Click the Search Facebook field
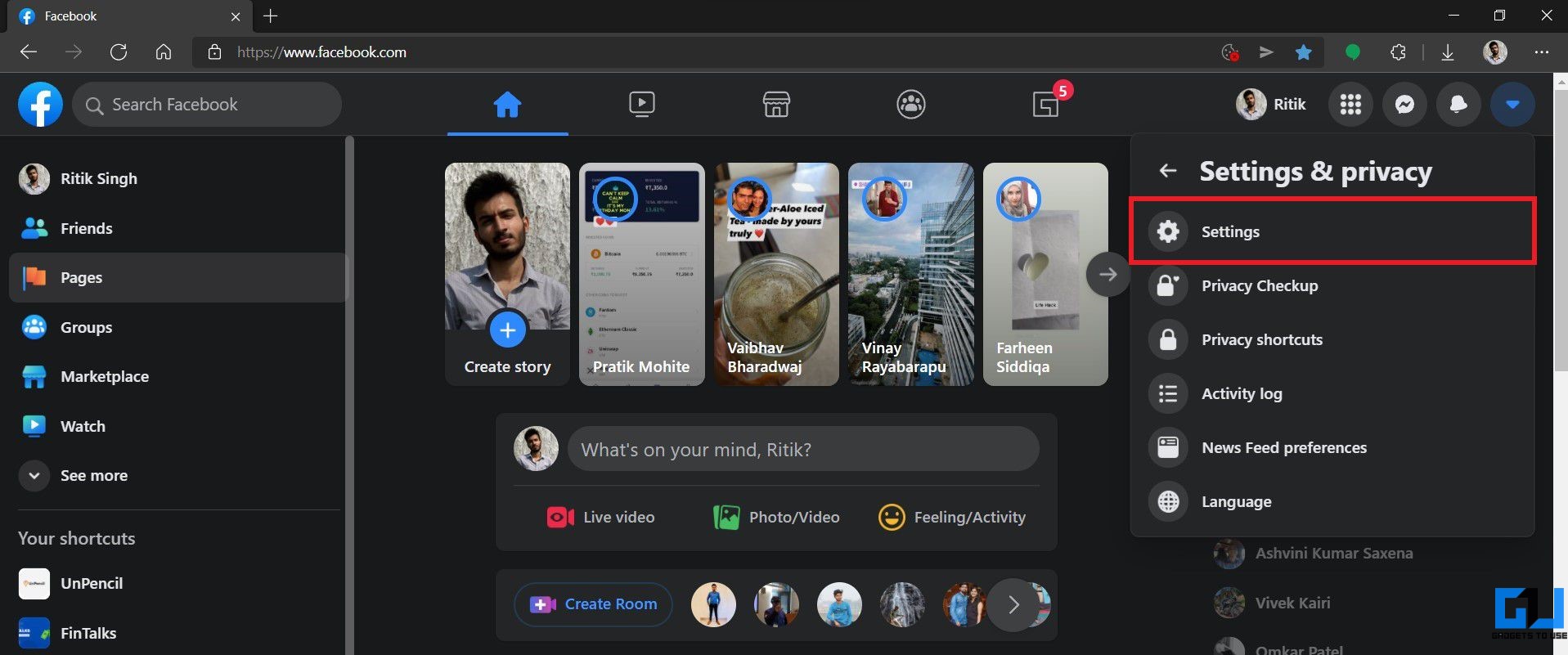The width and height of the screenshot is (1568, 655). pyautogui.click(x=207, y=104)
